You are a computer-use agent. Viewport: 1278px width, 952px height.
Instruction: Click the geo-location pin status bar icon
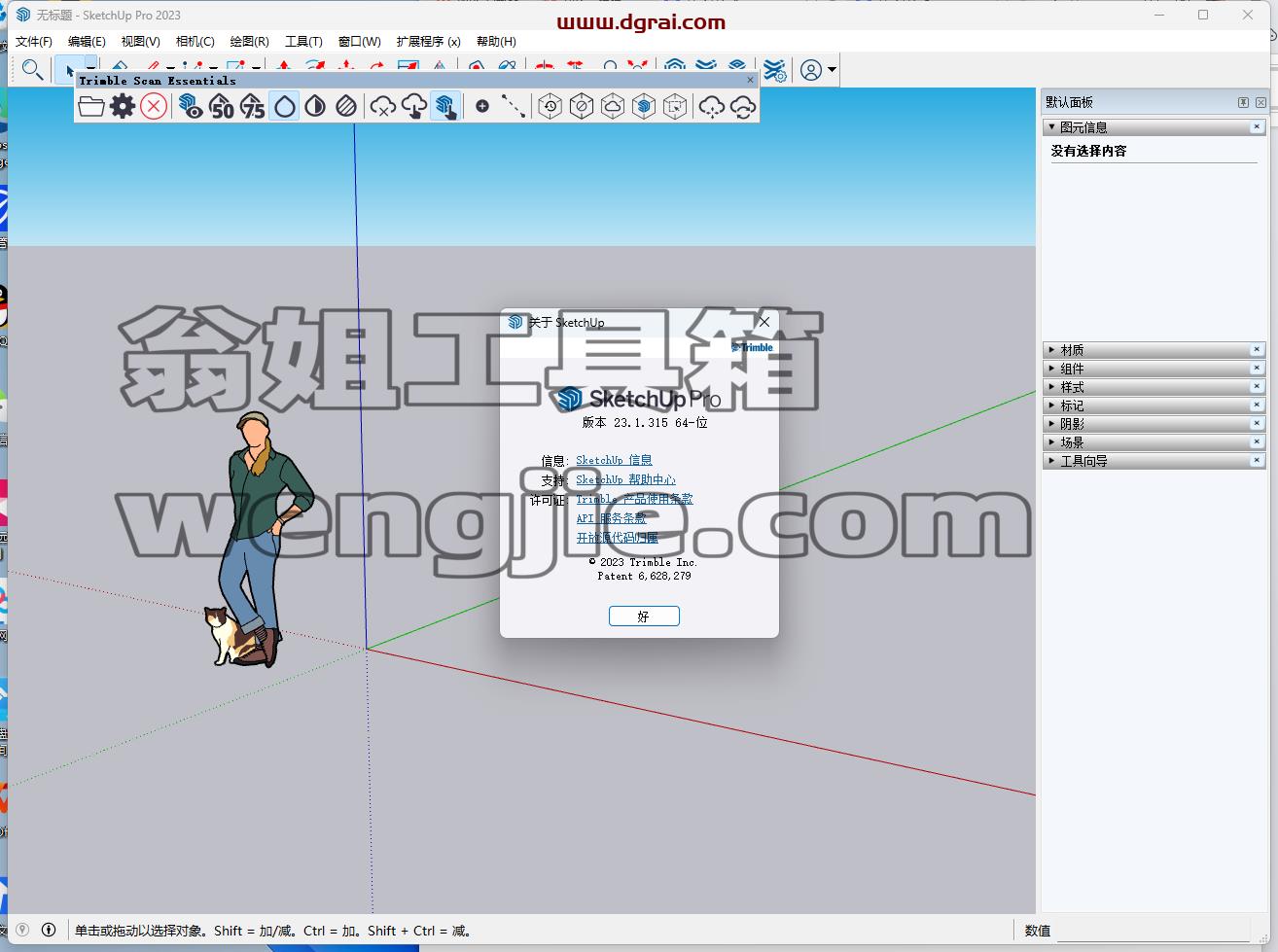click(x=22, y=930)
